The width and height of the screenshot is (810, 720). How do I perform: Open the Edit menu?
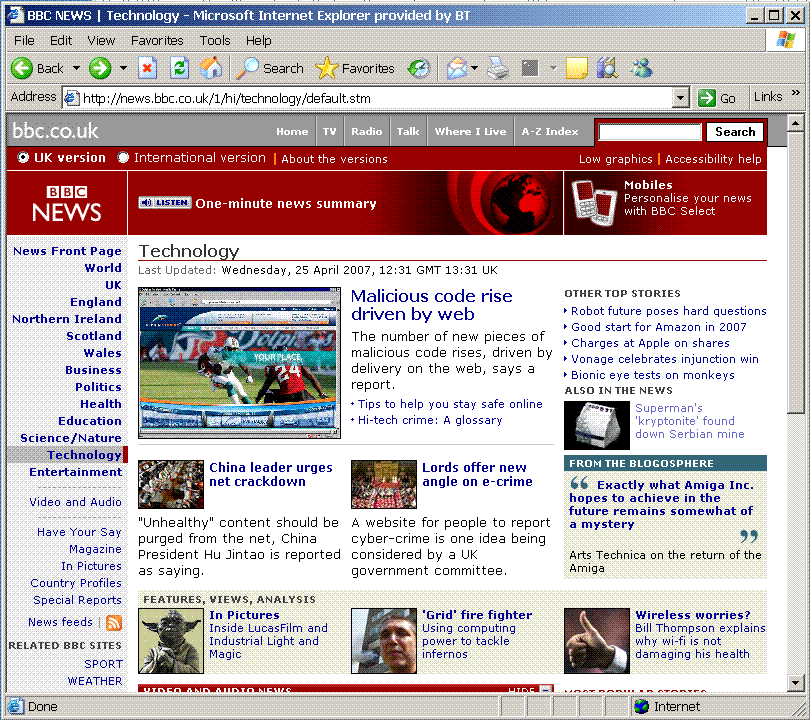60,40
